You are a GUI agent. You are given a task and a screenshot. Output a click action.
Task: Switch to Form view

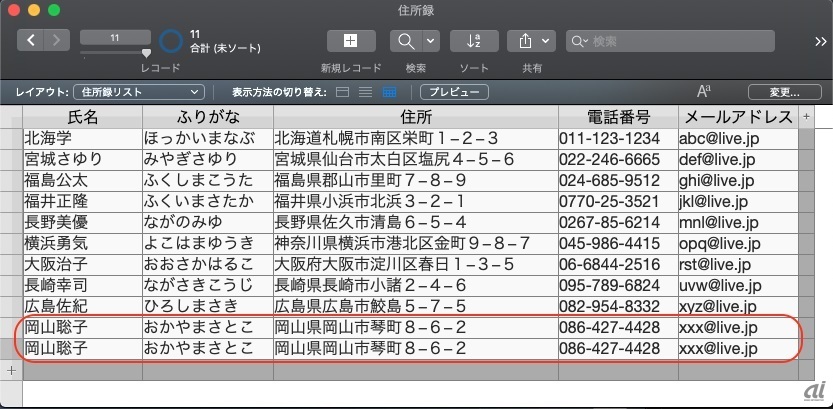(x=343, y=92)
